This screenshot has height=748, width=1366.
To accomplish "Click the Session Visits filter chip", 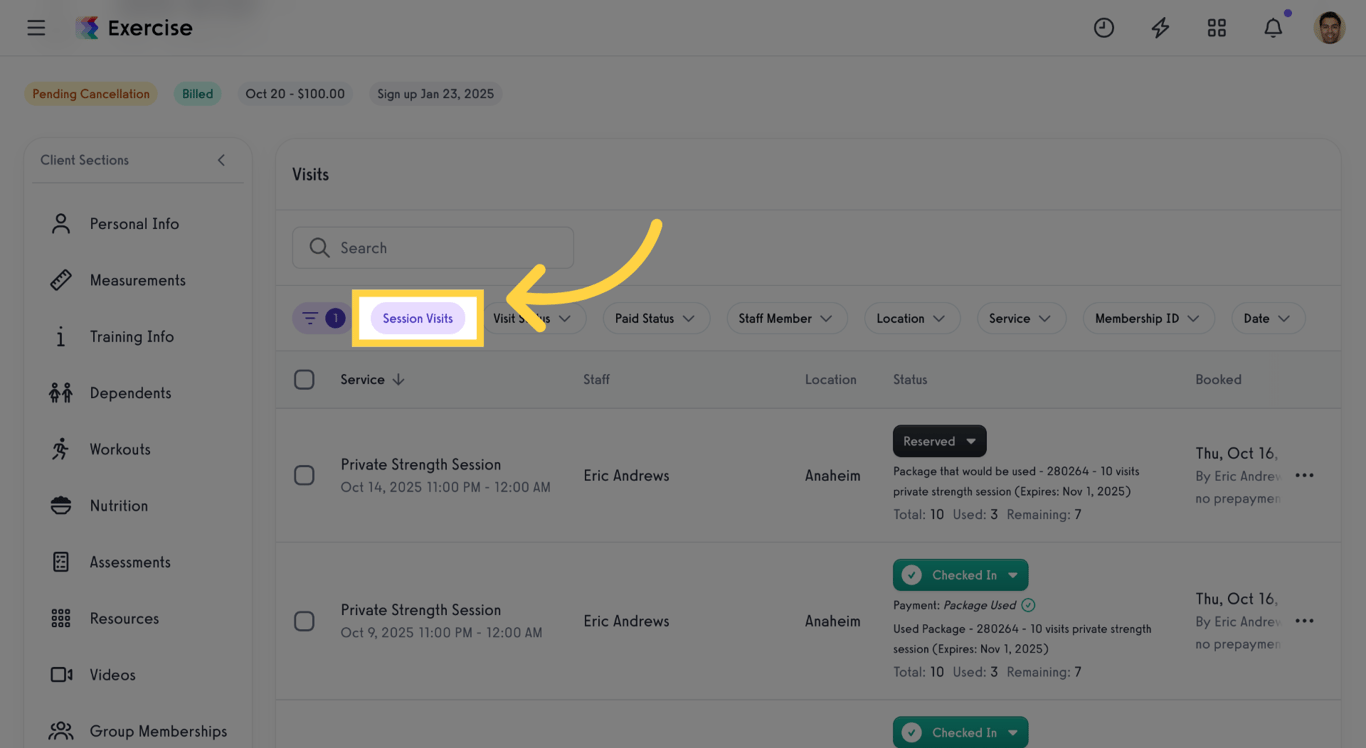I will (417, 318).
